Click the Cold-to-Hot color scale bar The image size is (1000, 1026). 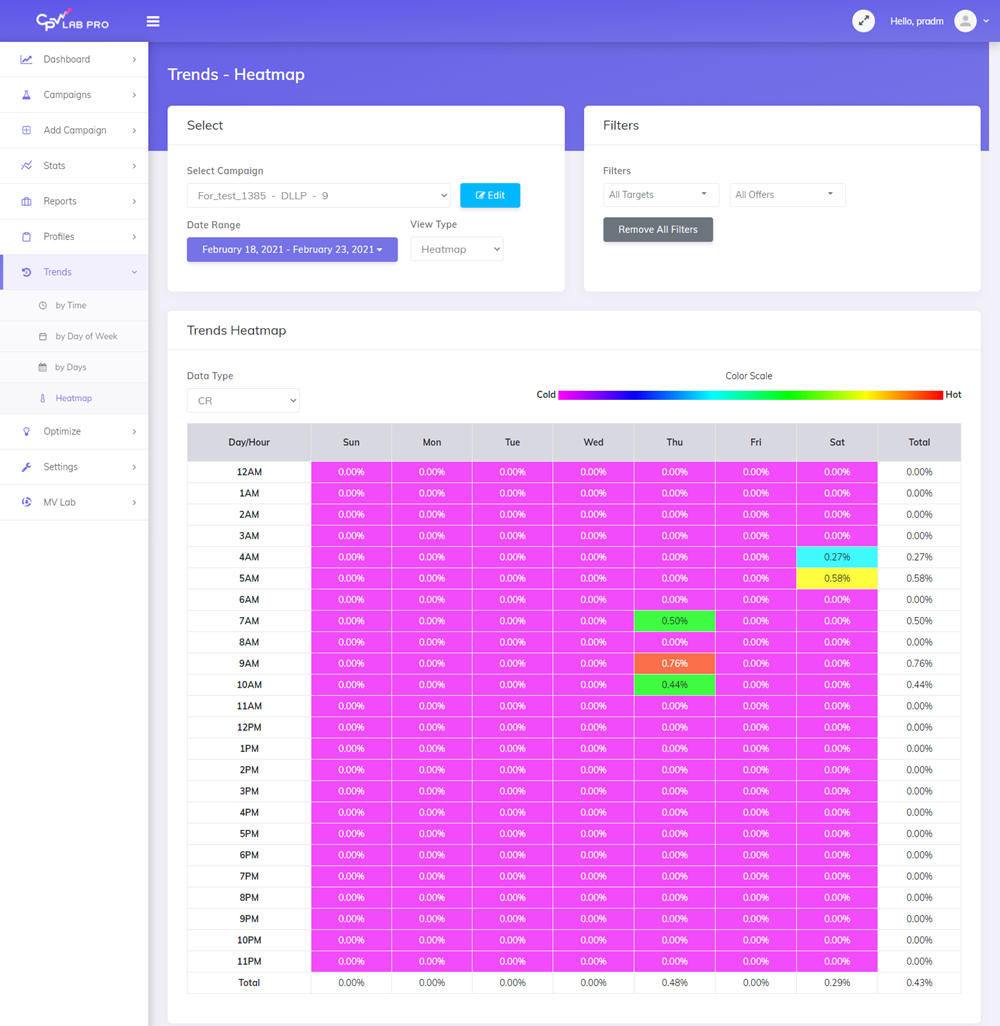(x=749, y=395)
